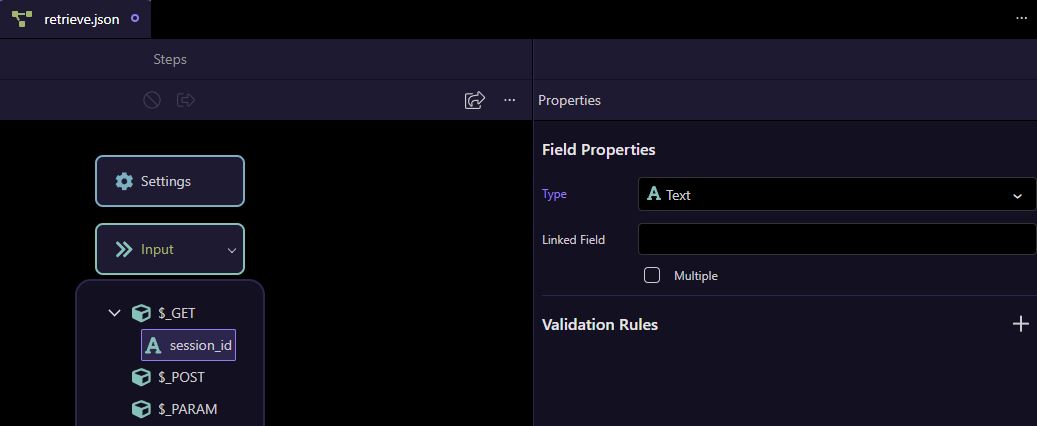1037x426 pixels.
Task: Click the Linked Field input box
Action: [x=837, y=239]
